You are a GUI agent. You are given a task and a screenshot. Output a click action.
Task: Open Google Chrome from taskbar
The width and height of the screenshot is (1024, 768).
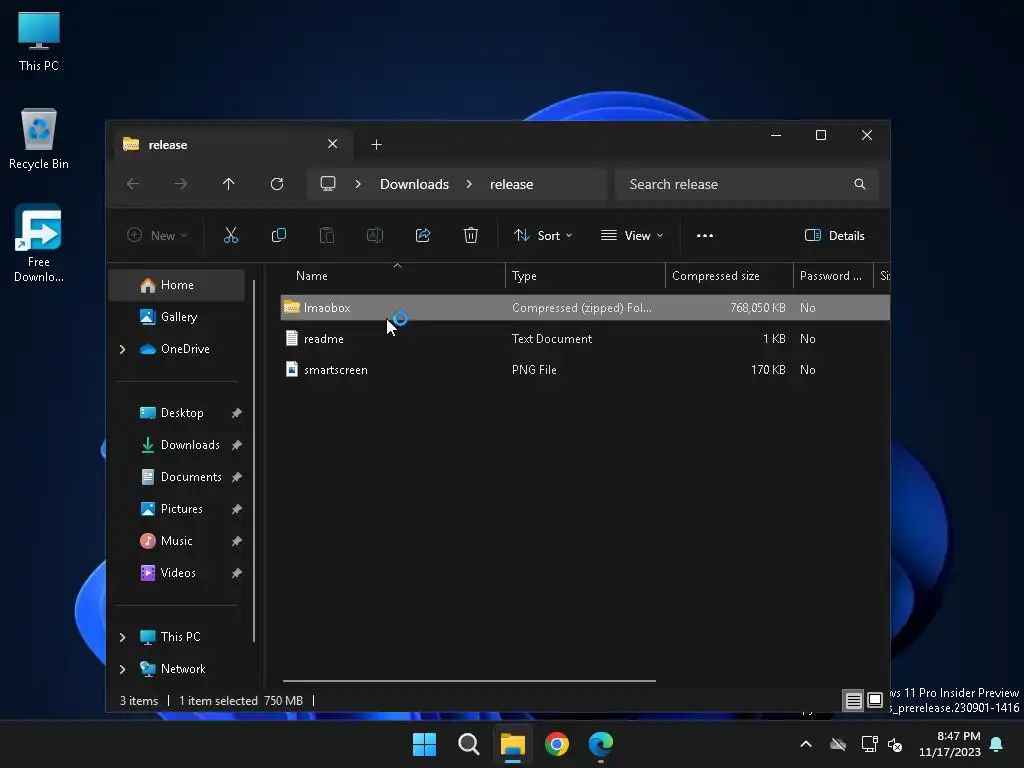point(556,744)
